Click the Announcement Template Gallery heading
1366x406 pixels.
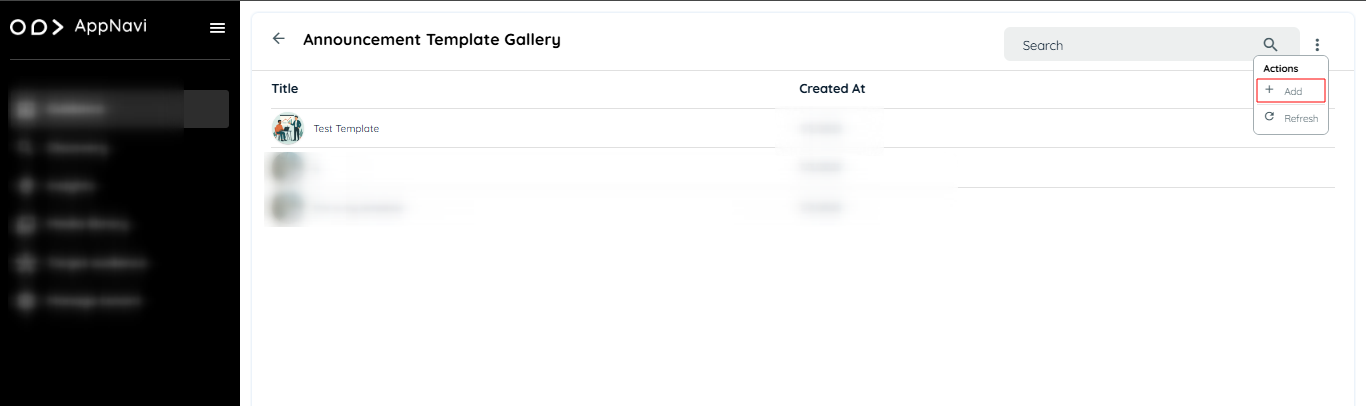click(432, 40)
